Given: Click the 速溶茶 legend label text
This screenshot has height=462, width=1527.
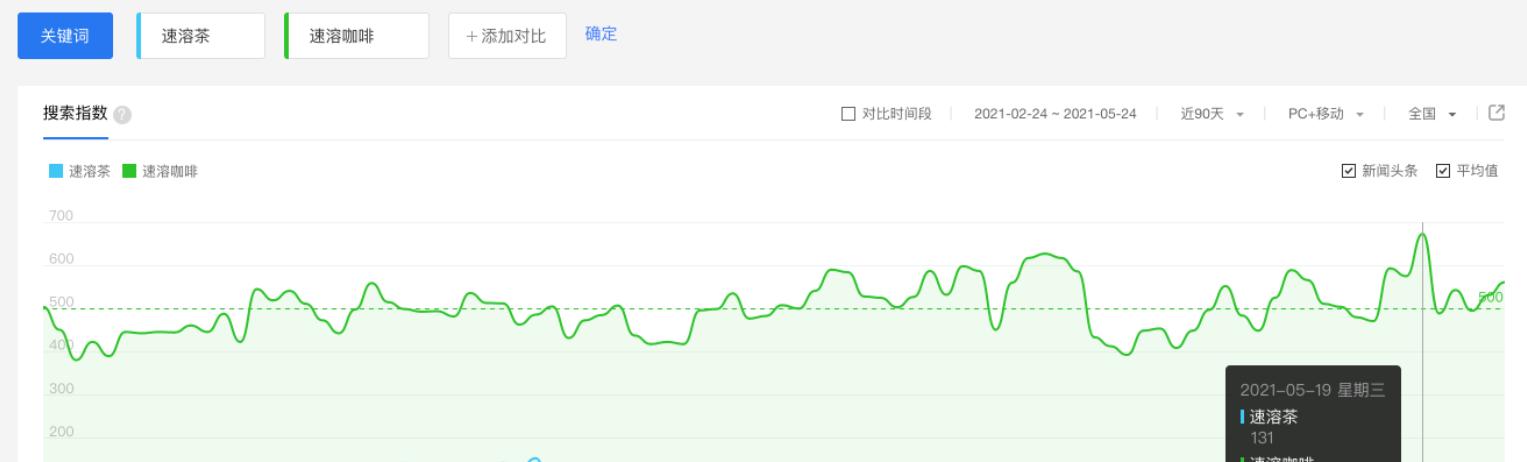Looking at the screenshot, I should tap(89, 171).
